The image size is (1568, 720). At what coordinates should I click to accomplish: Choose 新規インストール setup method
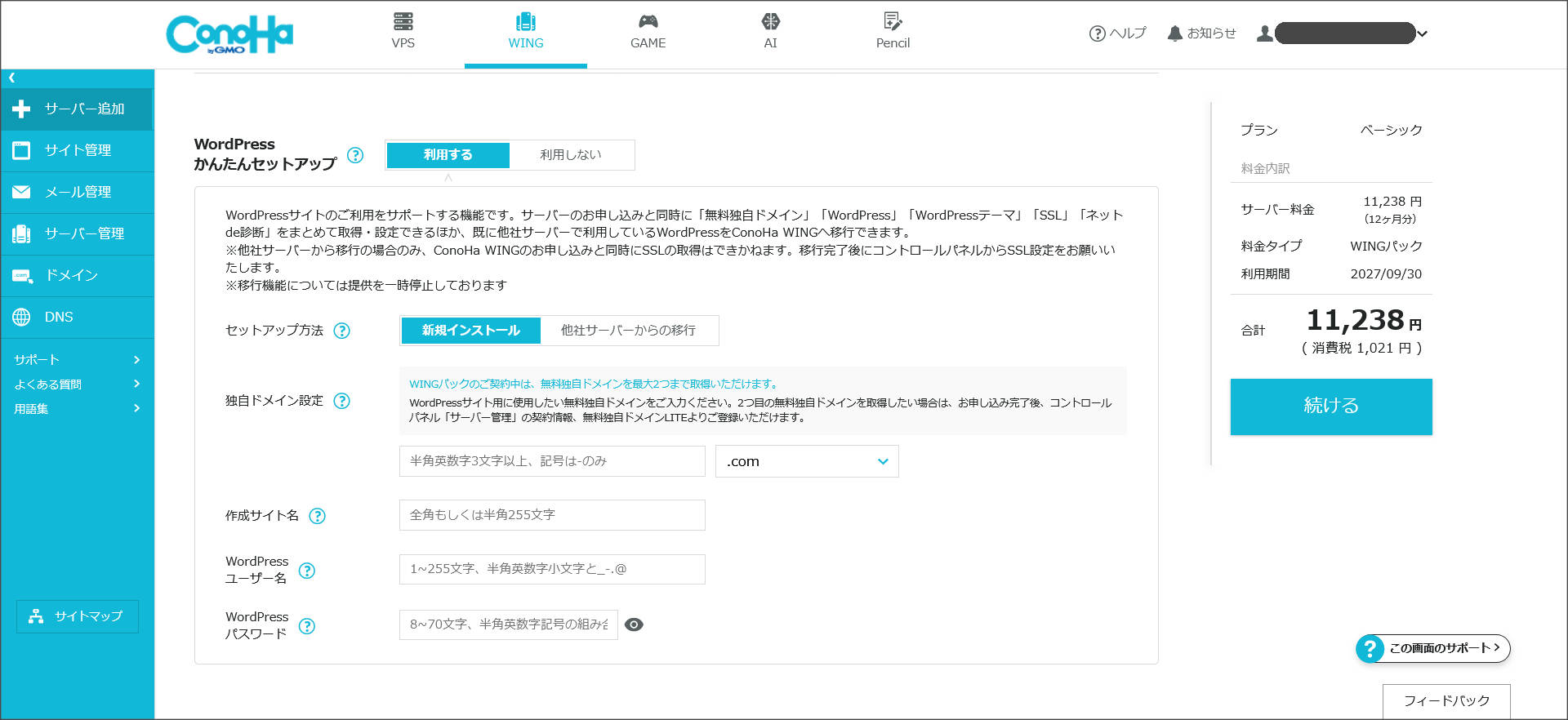(470, 331)
